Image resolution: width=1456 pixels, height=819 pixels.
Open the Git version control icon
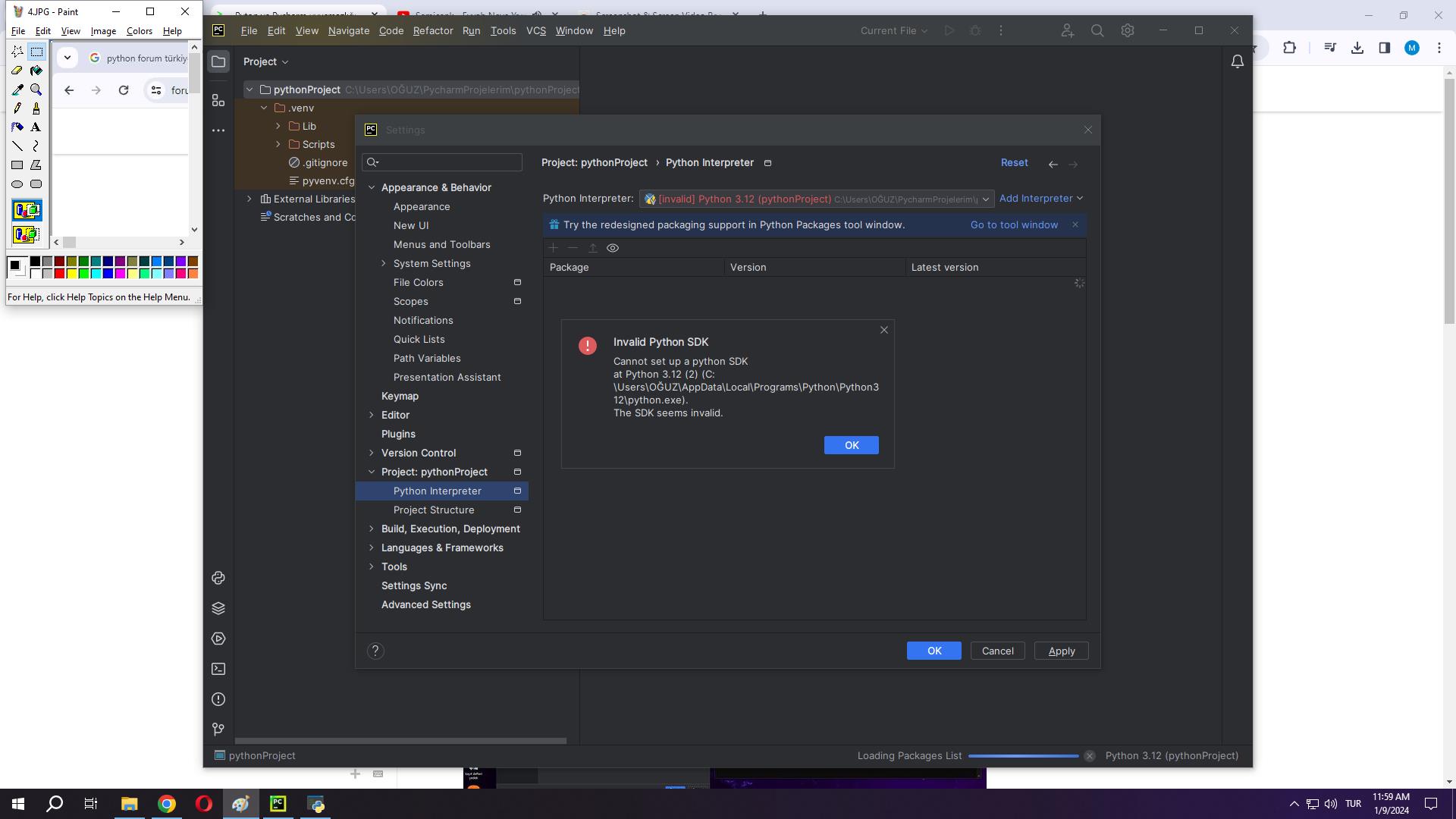[218, 730]
